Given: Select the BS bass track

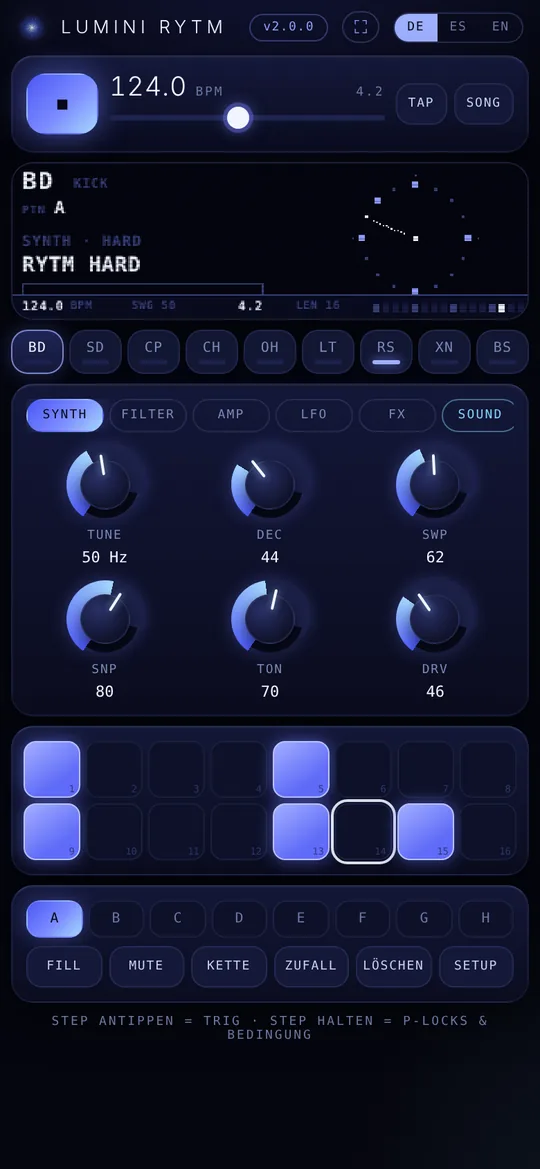Looking at the screenshot, I should tap(502, 351).
